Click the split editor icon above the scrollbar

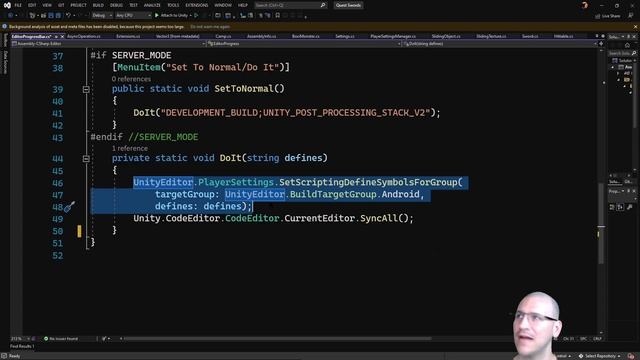[601, 44]
